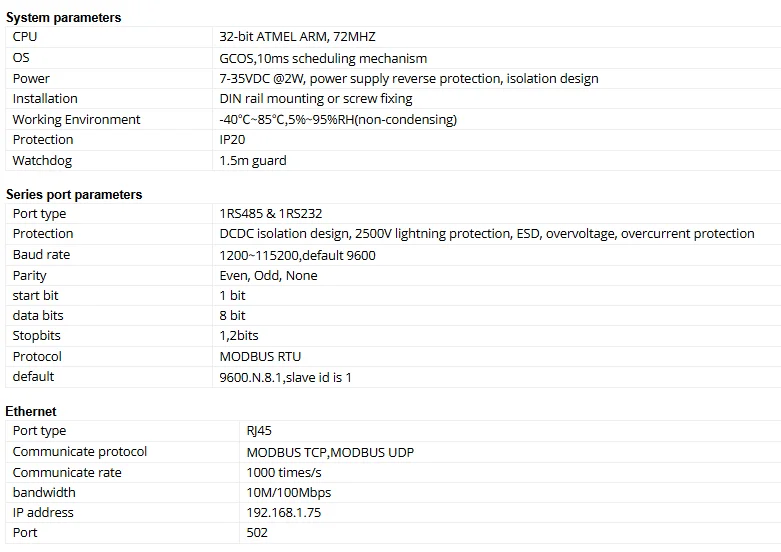Click the Working Environment row label
The width and height of the screenshot is (781, 552).
point(76,120)
